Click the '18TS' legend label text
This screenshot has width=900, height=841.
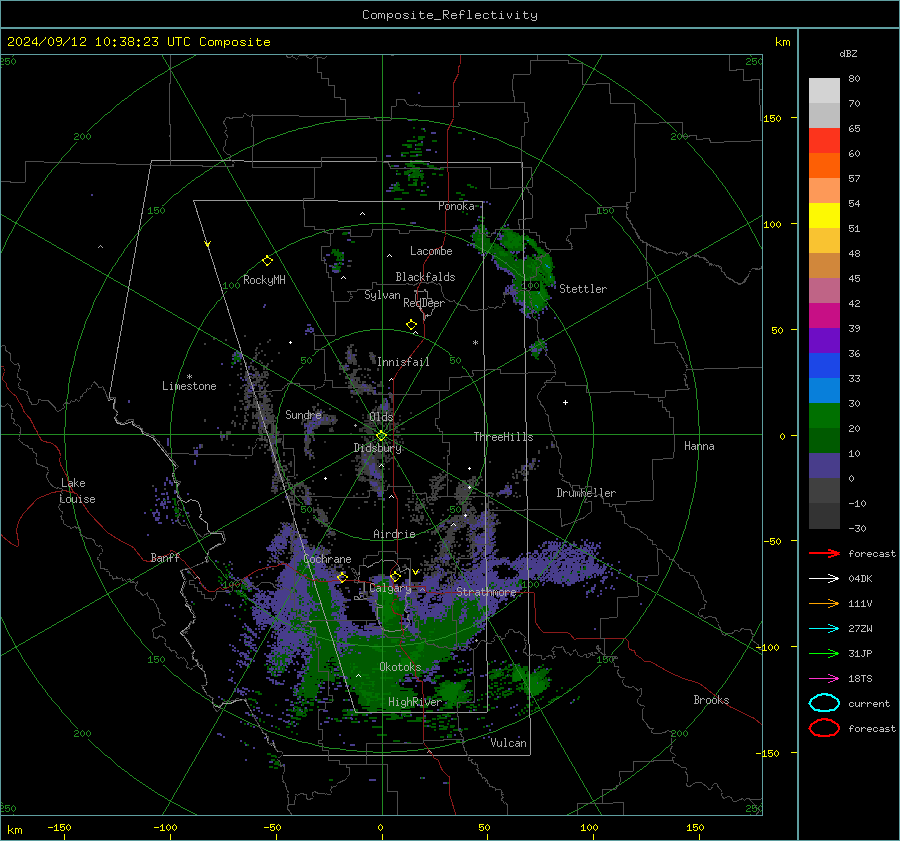pyautogui.click(x=860, y=679)
